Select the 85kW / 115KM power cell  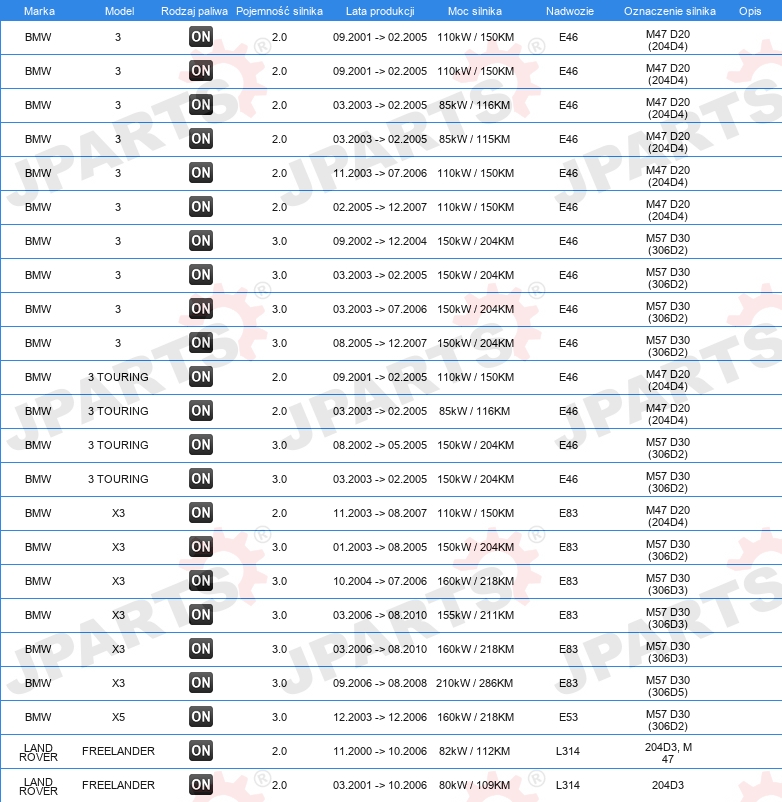tap(475, 139)
